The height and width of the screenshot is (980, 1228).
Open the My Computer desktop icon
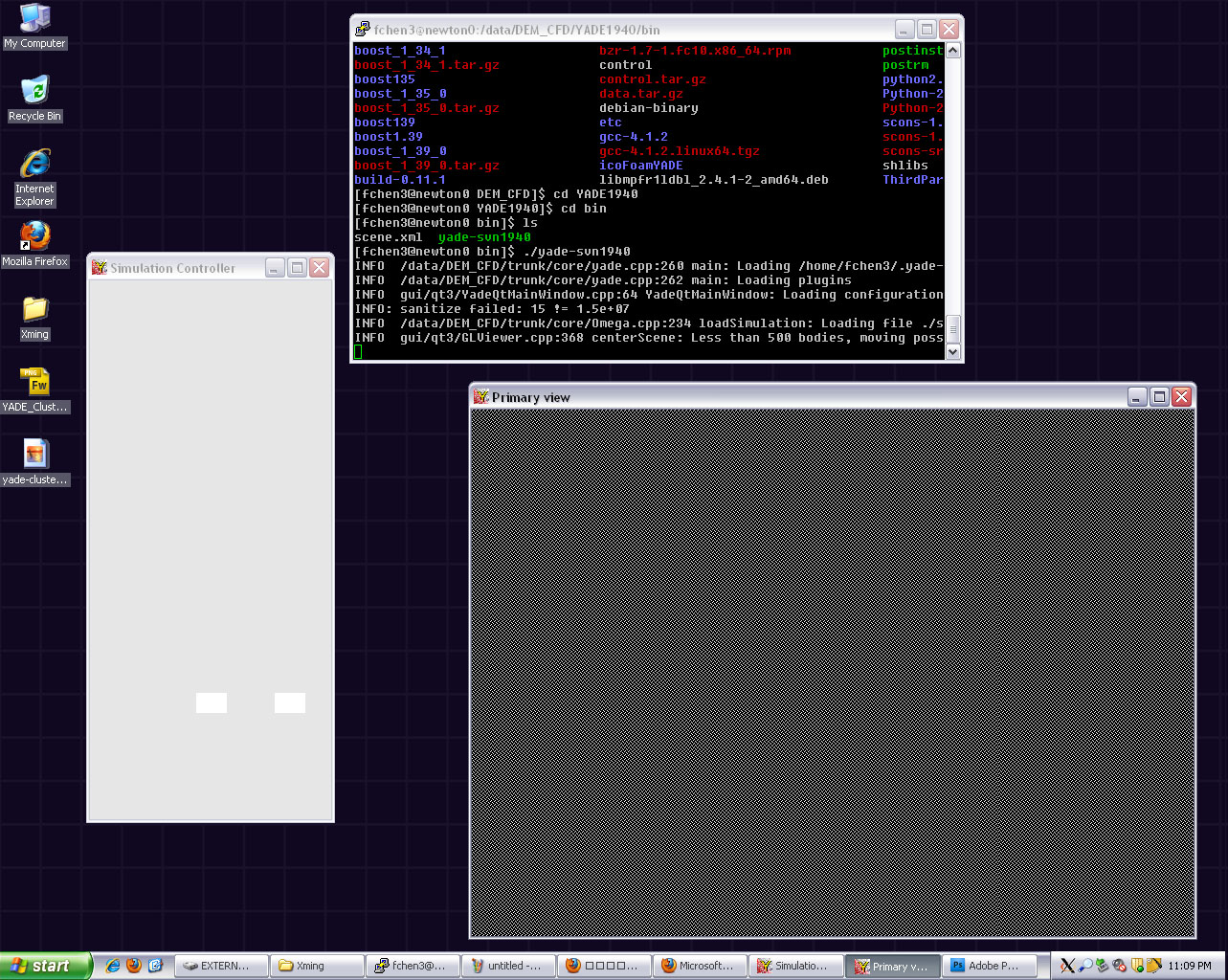pos(34,20)
